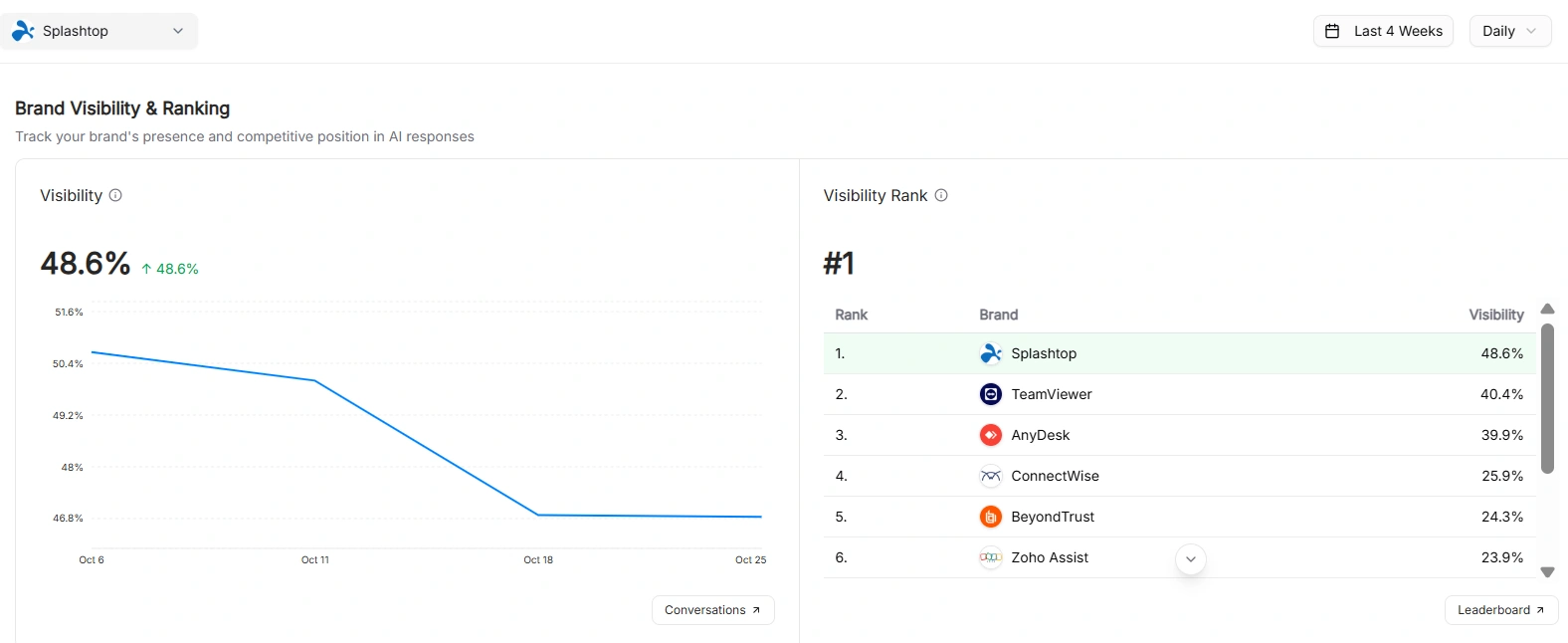Click the Visibility column header in table
The width and height of the screenshot is (1568, 643).
pos(1496,315)
